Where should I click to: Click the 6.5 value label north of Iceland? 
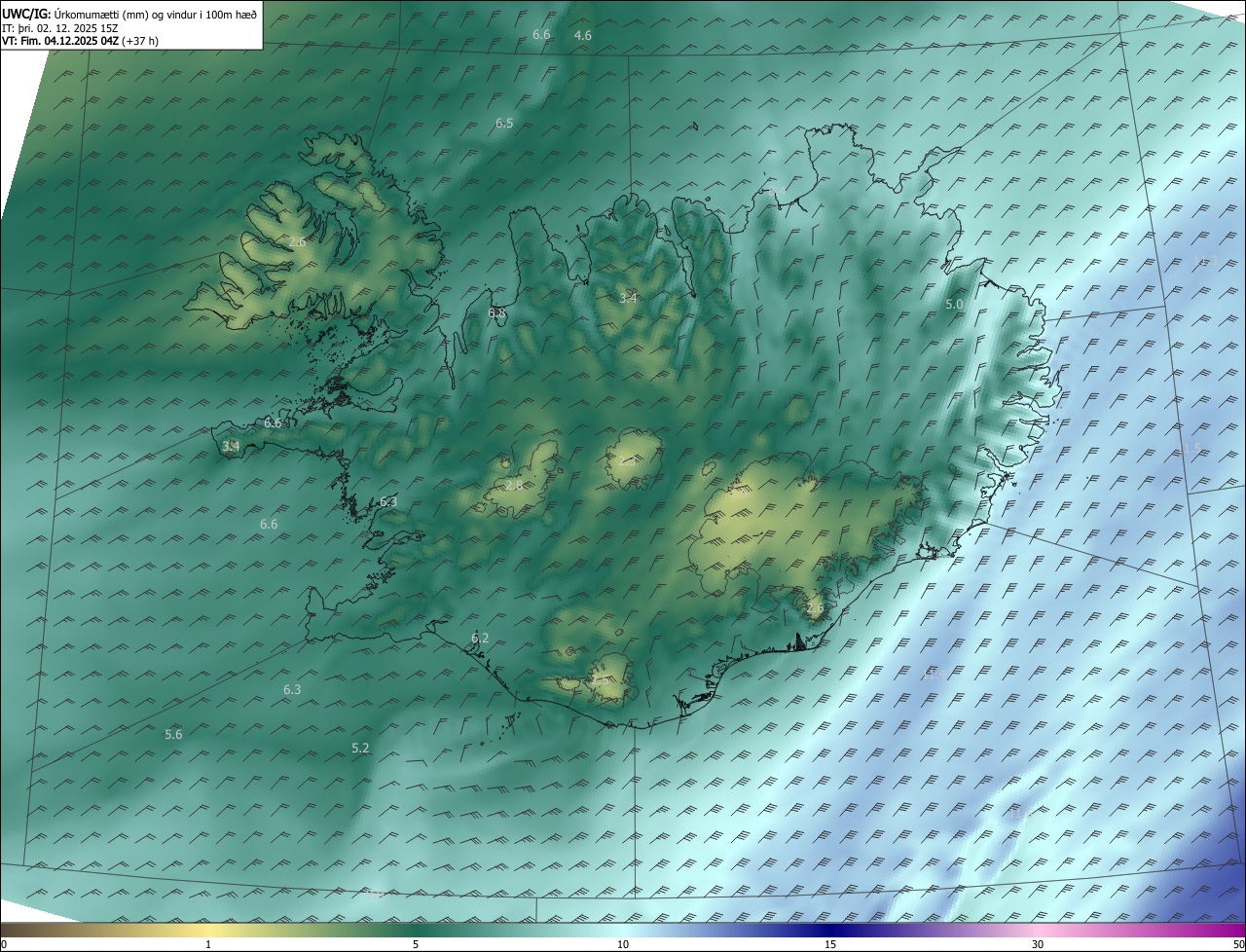504,124
